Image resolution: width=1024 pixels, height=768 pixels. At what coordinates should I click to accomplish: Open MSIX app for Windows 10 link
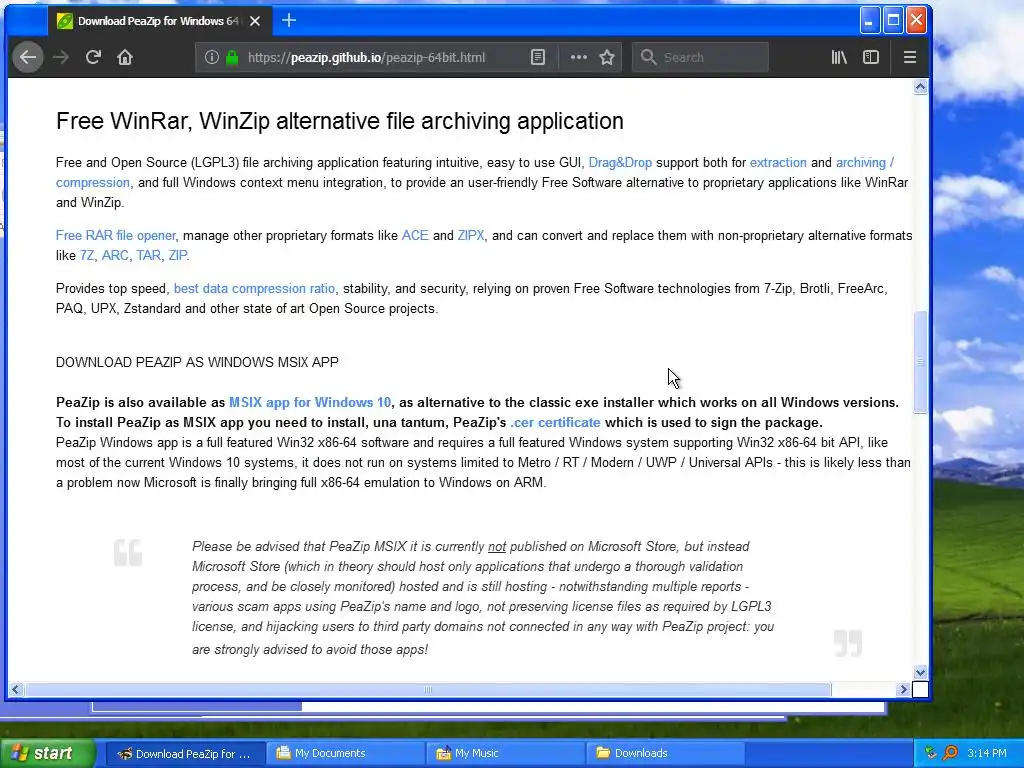click(x=310, y=403)
